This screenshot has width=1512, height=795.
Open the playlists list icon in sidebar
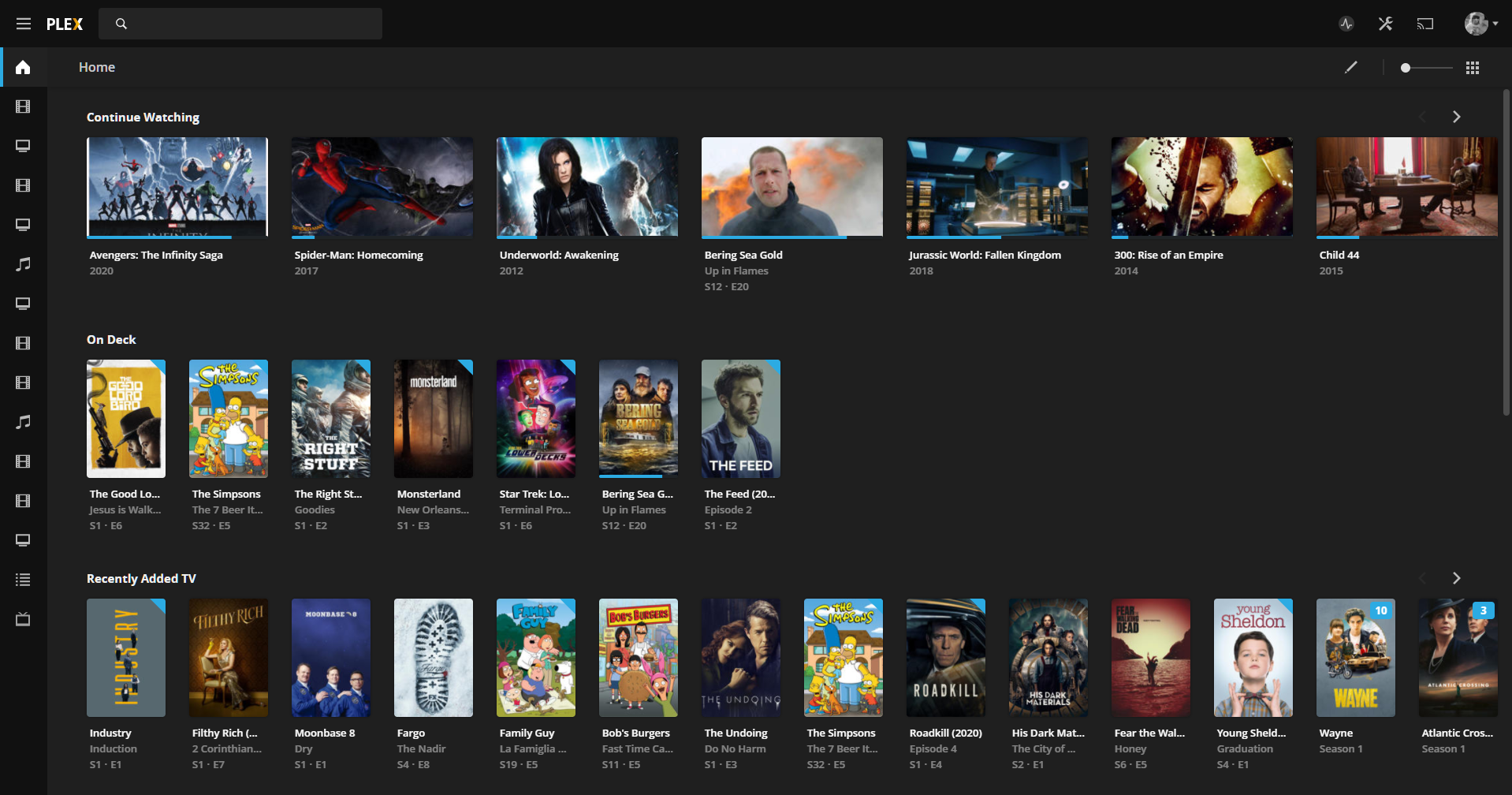23,580
